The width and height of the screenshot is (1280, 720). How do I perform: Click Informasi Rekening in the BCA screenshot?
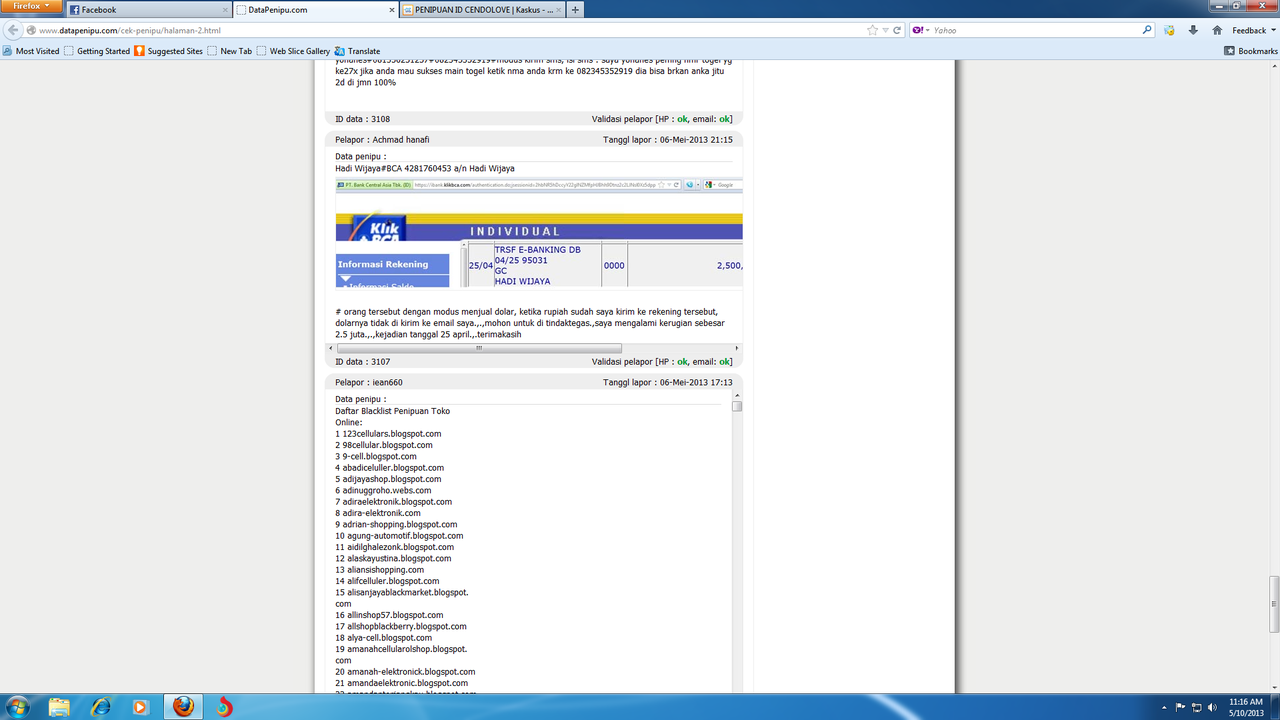tap(383, 264)
